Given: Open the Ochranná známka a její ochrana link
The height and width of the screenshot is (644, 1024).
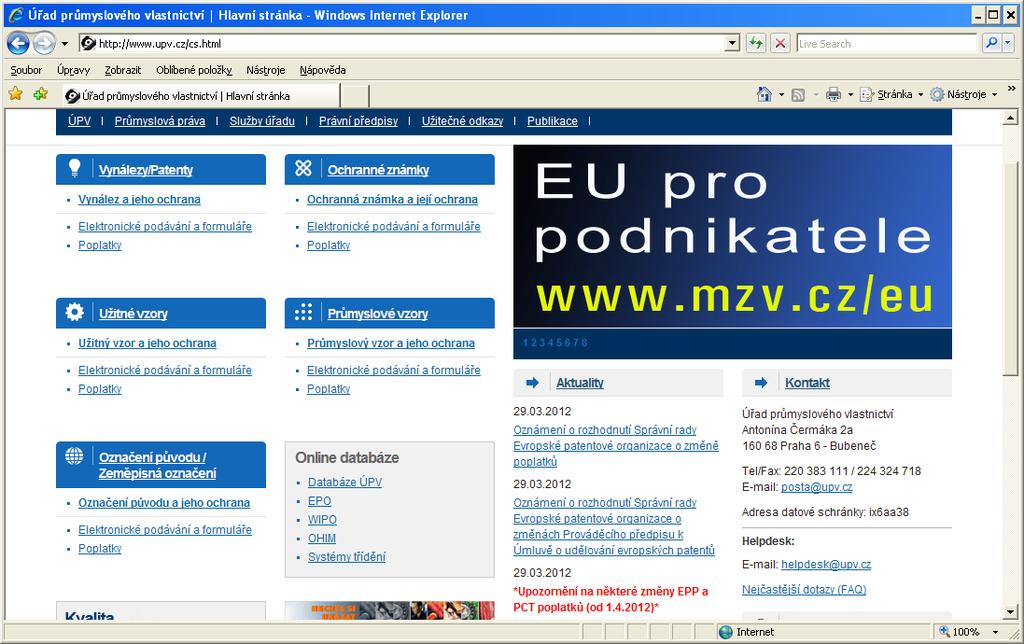Looking at the screenshot, I should tap(392, 200).
